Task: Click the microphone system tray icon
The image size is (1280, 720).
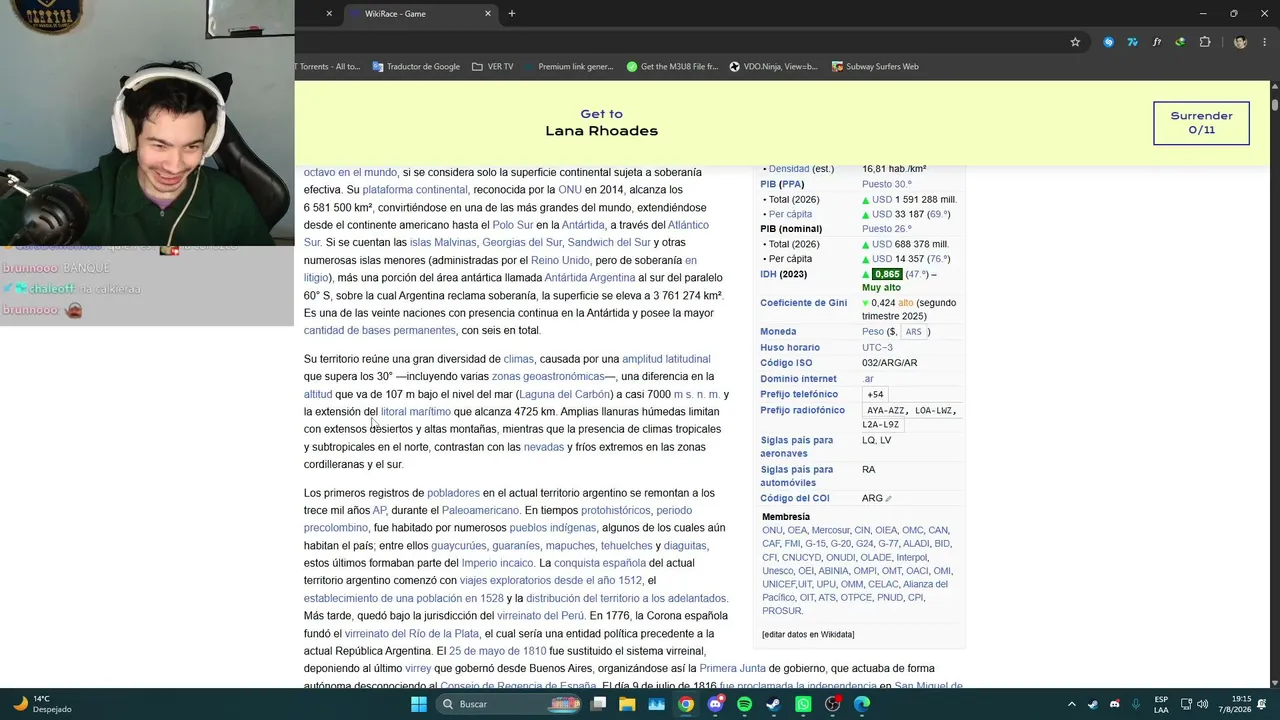Action: coord(1137,704)
